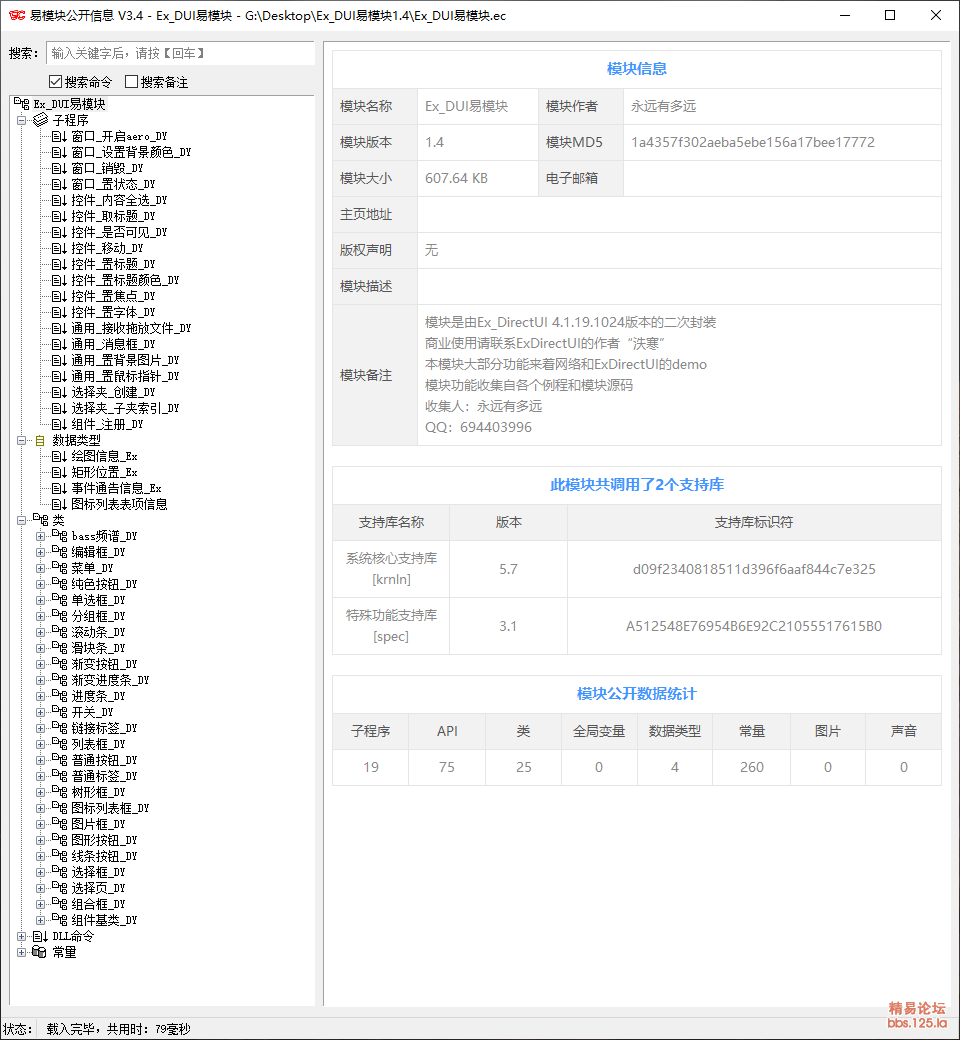The height and width of the screenshot is (1040, 960).
Task: Click the 模块作者 value 永远有多远
Action: 663,106
